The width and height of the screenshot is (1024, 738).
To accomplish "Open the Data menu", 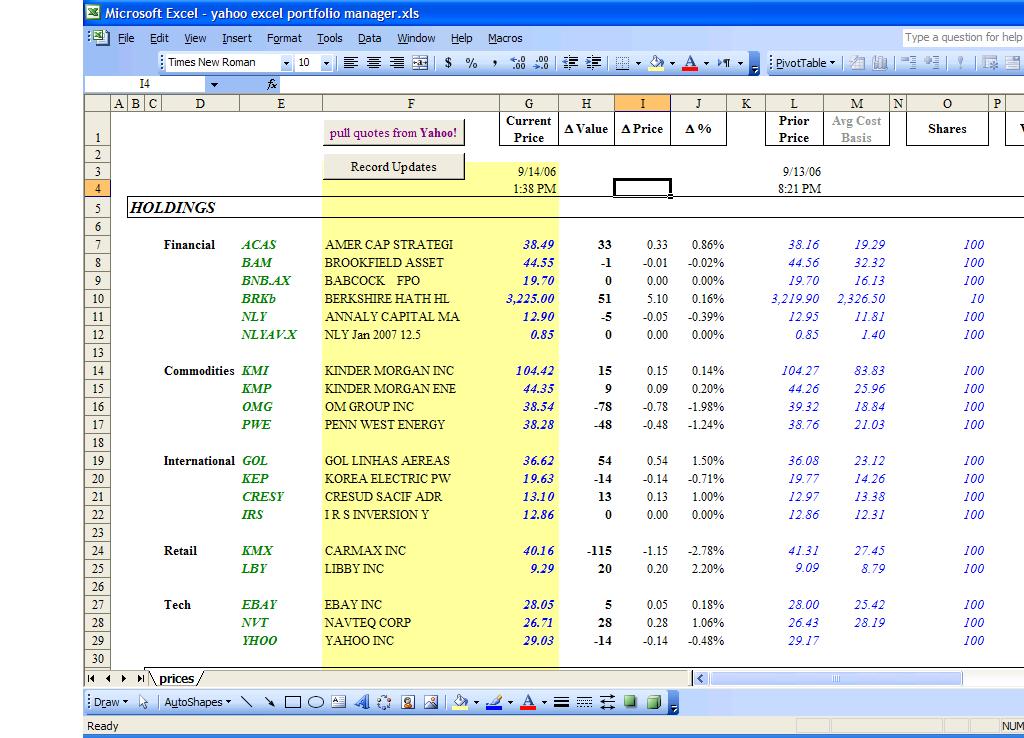I will (x=369, y=38).
